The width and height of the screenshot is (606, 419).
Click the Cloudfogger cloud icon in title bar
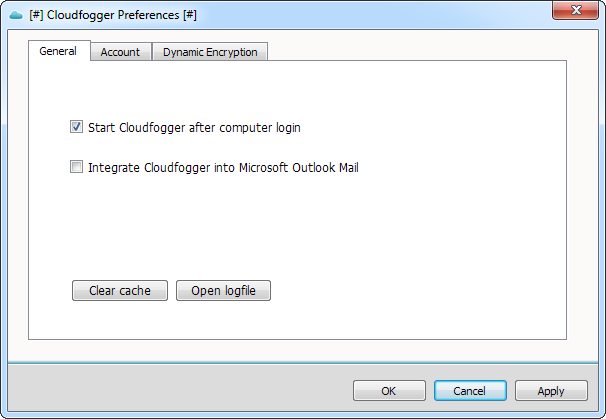click(16, 15)
